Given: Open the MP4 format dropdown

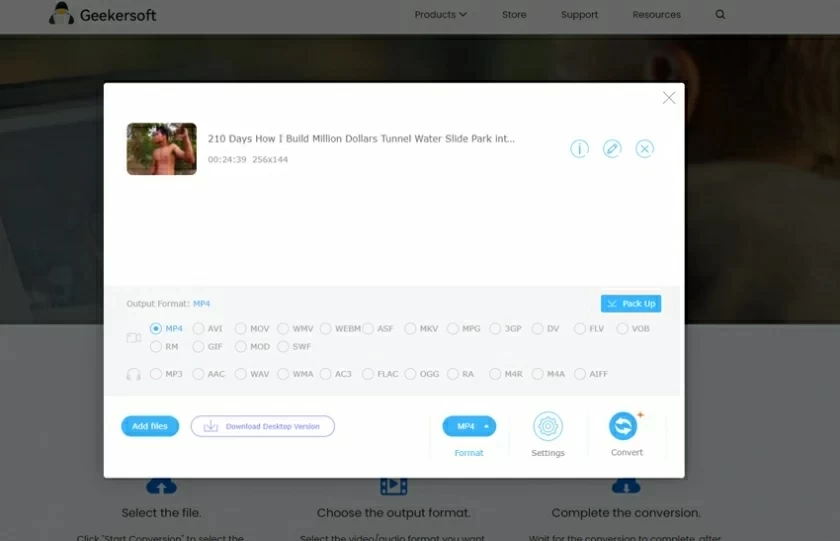Looking at the screenshot, I should click(x=469, y=427).
